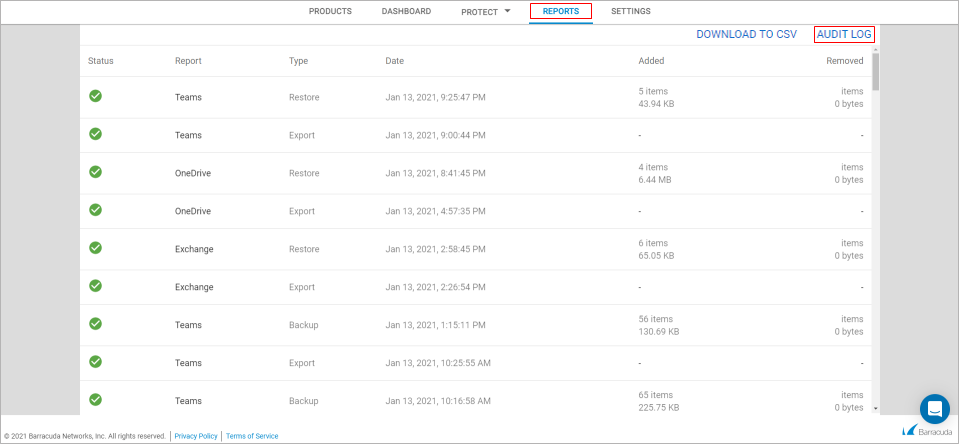This screenshot has height=444, width=959.
Task: Click the Status column header
Action: [101, 61]
